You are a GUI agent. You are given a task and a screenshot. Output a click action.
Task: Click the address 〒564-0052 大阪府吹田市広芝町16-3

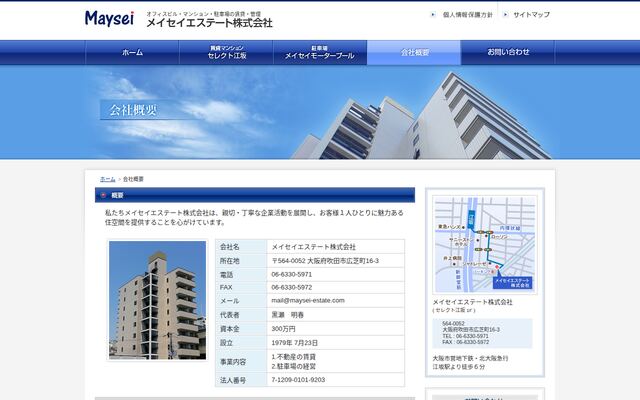pyautogui.click(x=325, y=261)
